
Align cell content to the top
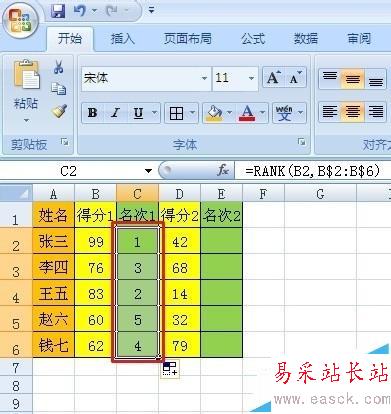(x=330, y=79)
